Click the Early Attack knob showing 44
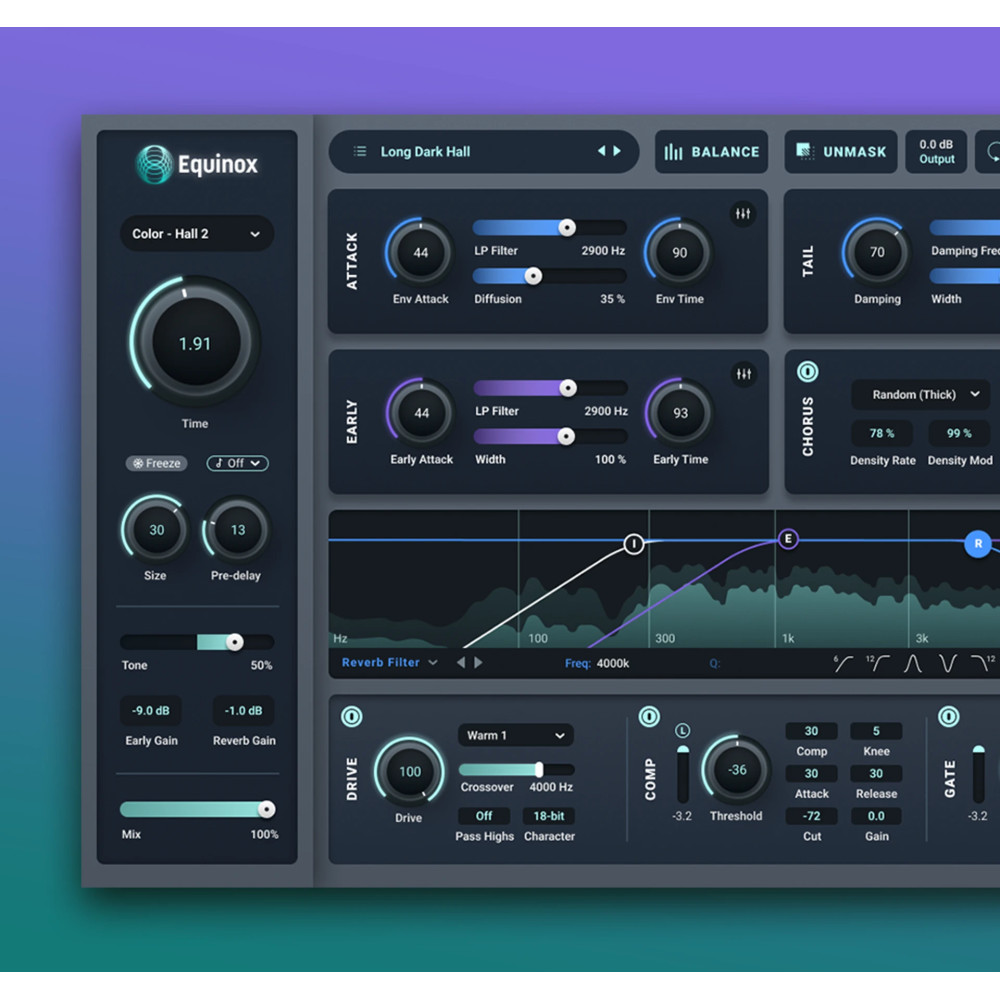Viewport: 1000px width, 1000px height. coord(421,413)
